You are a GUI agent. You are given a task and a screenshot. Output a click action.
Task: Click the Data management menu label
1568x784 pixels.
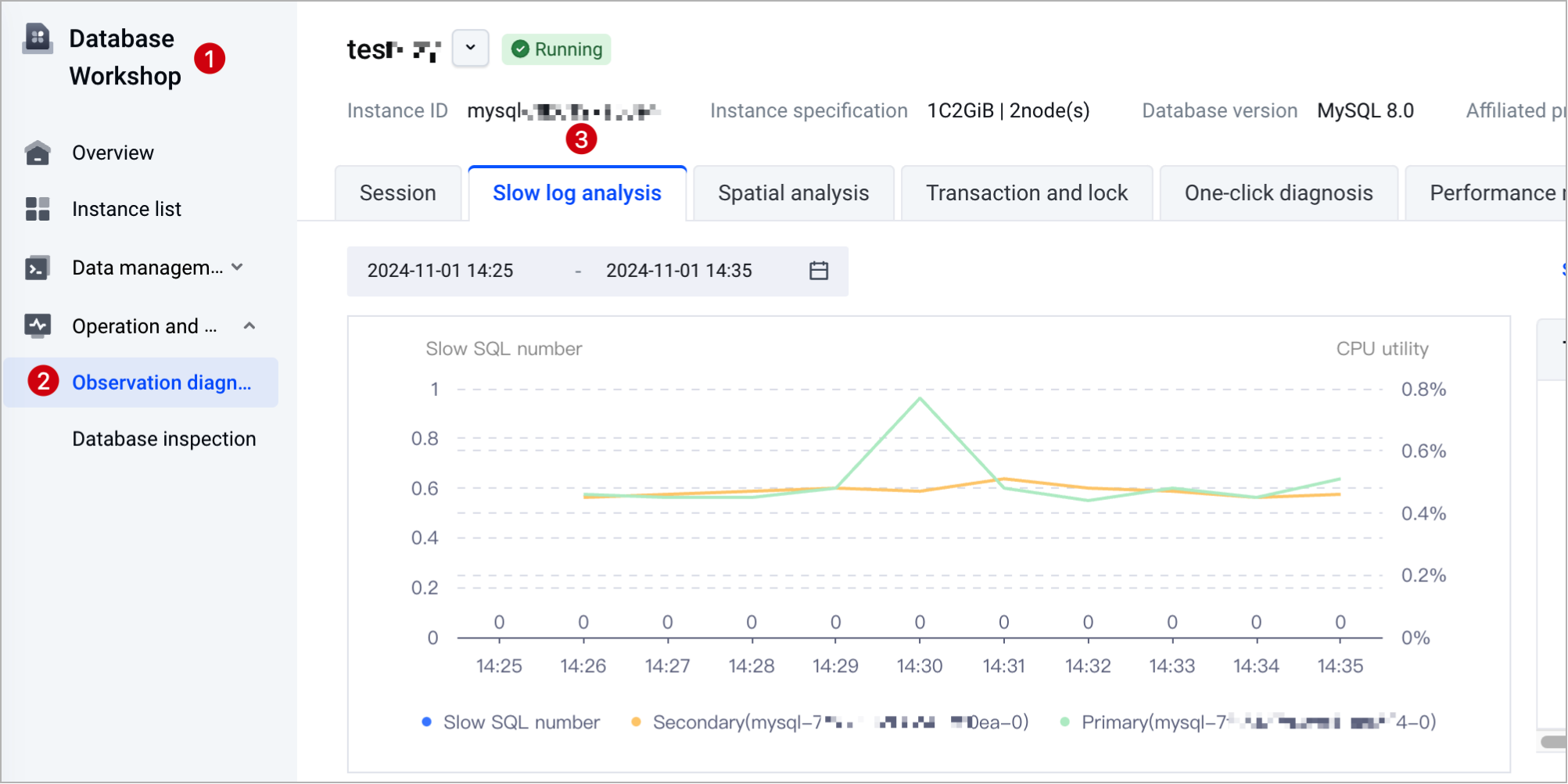(x=147, y=268)
